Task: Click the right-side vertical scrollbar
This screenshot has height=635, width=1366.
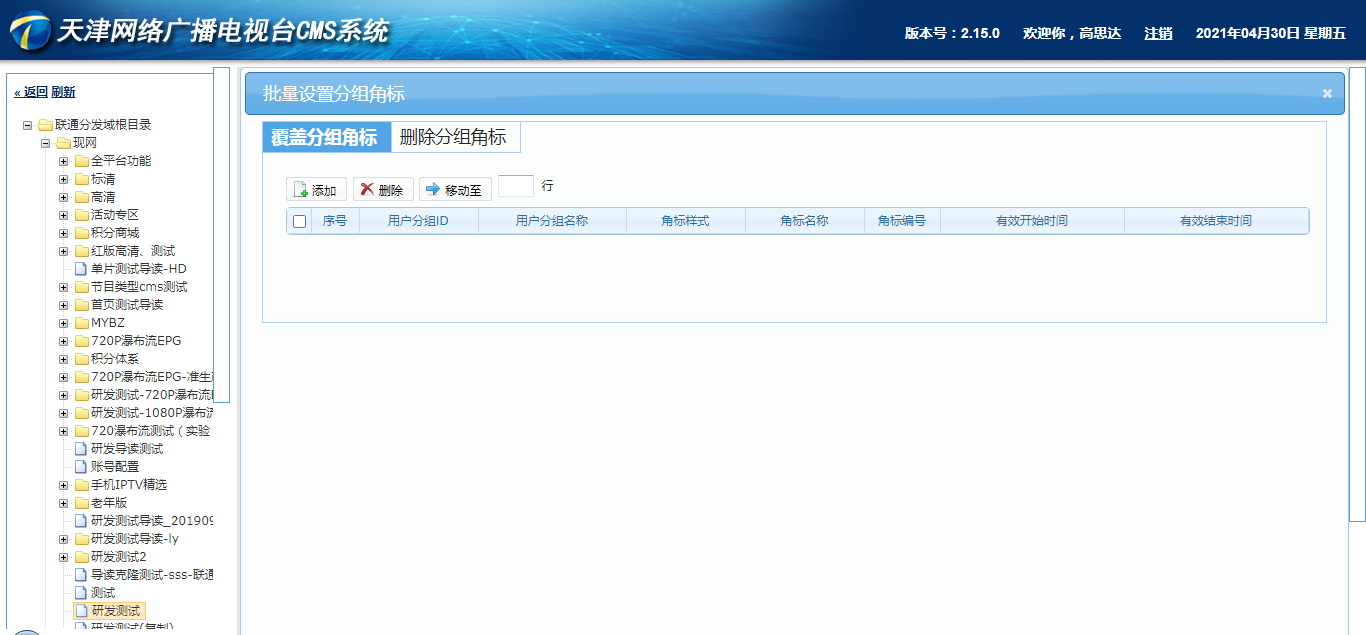Action: (x=1357, y=294)
